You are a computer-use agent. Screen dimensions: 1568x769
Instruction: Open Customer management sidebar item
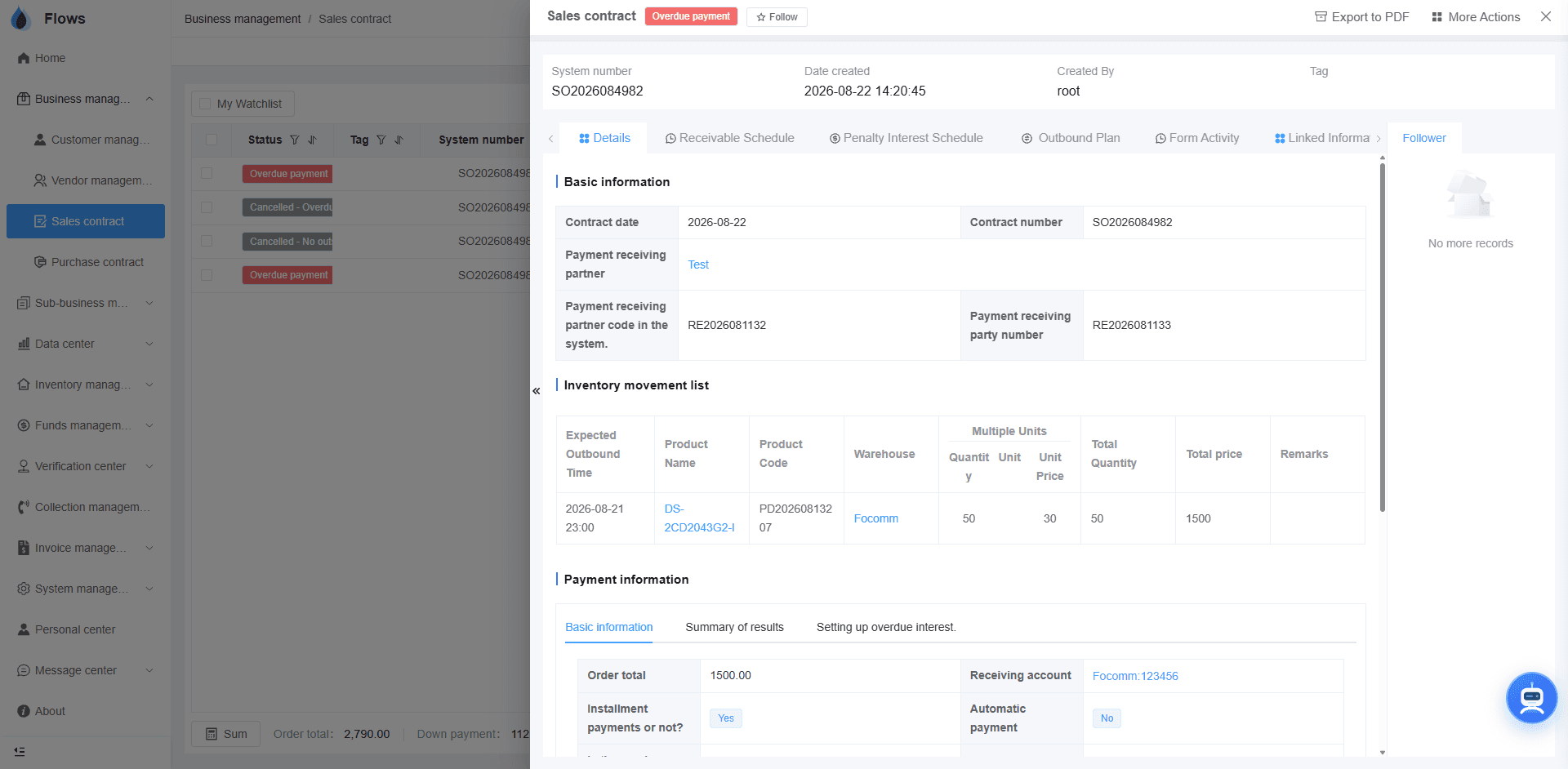coord(91,140)
